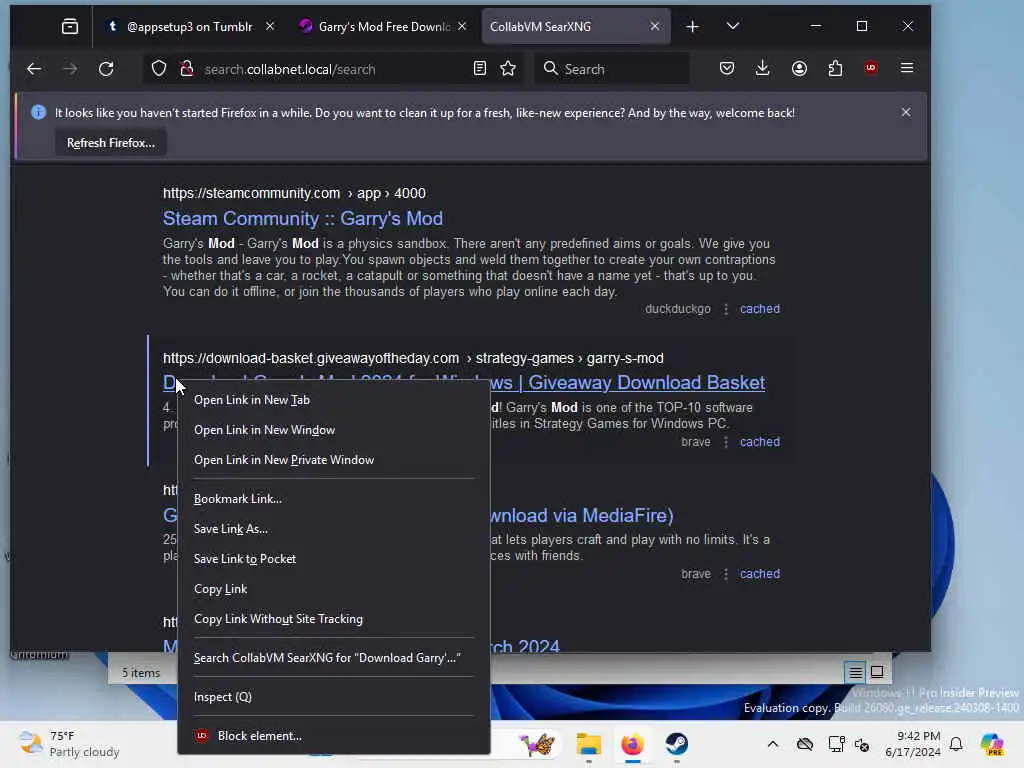This screenshot has width=1024, height=768.
Task: Close the Tumblr tab
Action: 270,26
